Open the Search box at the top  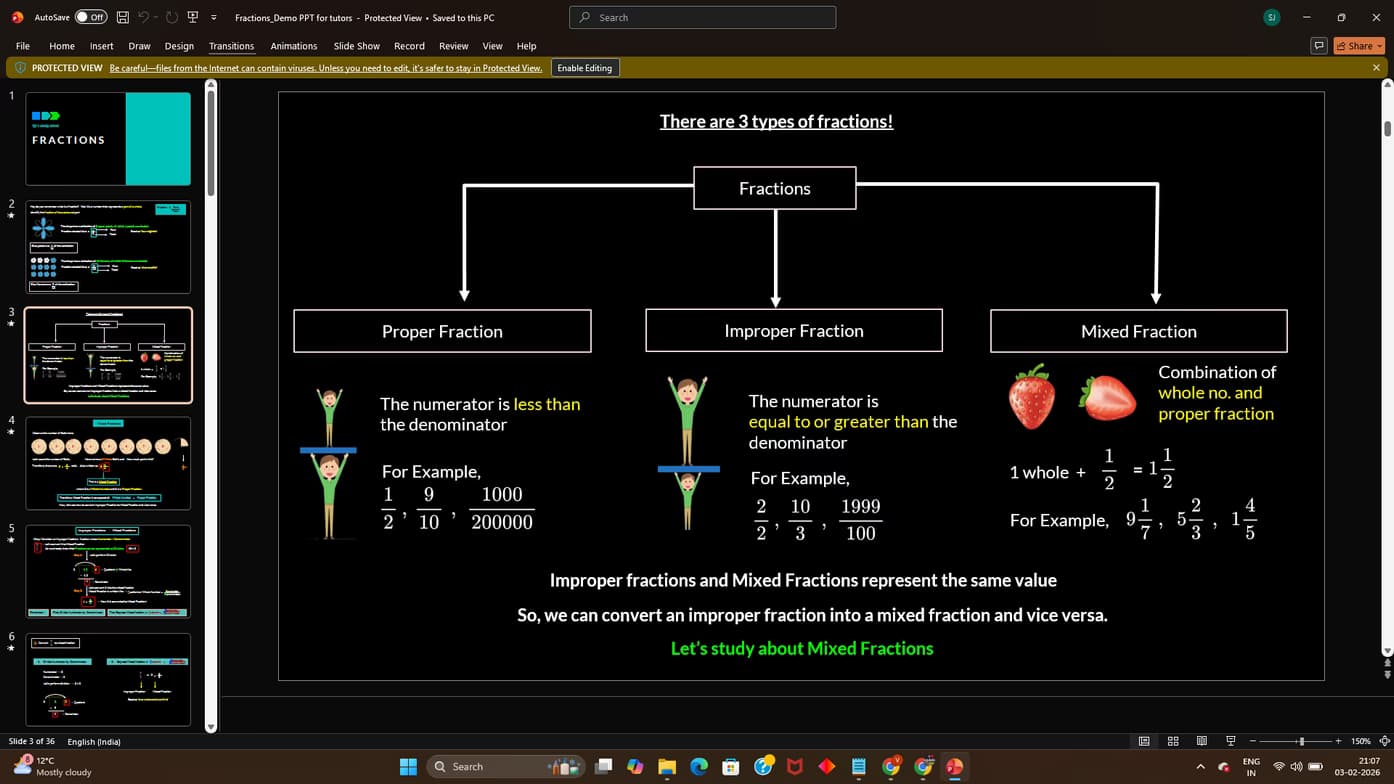tap(702, 17)
